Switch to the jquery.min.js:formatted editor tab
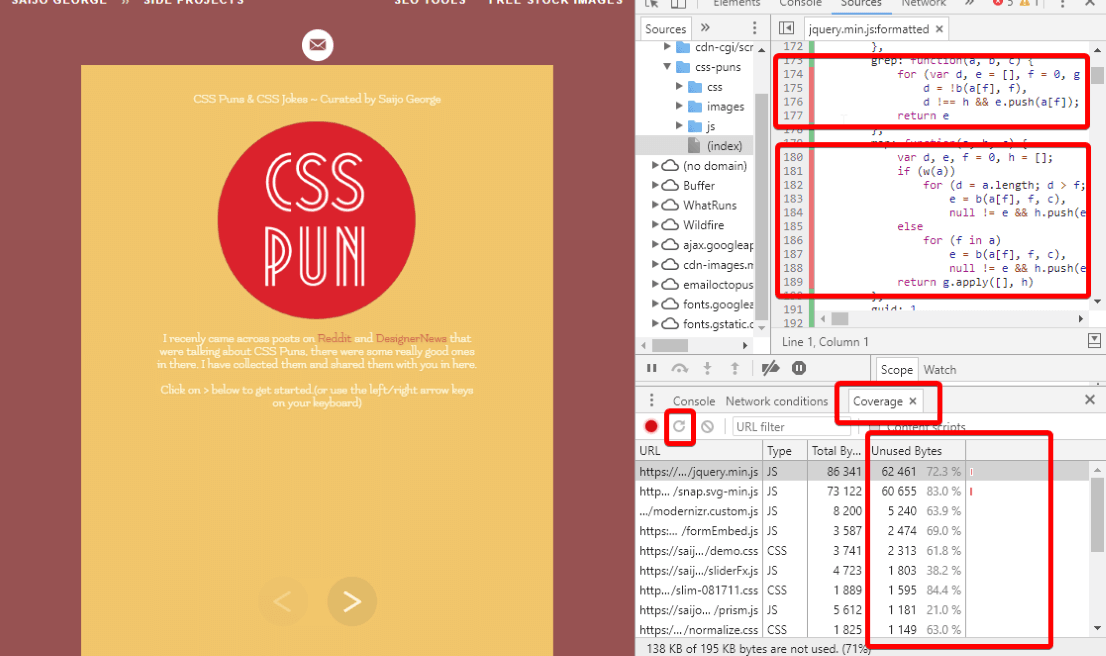Screen dimensions: 1106x656 pos(868,29)
